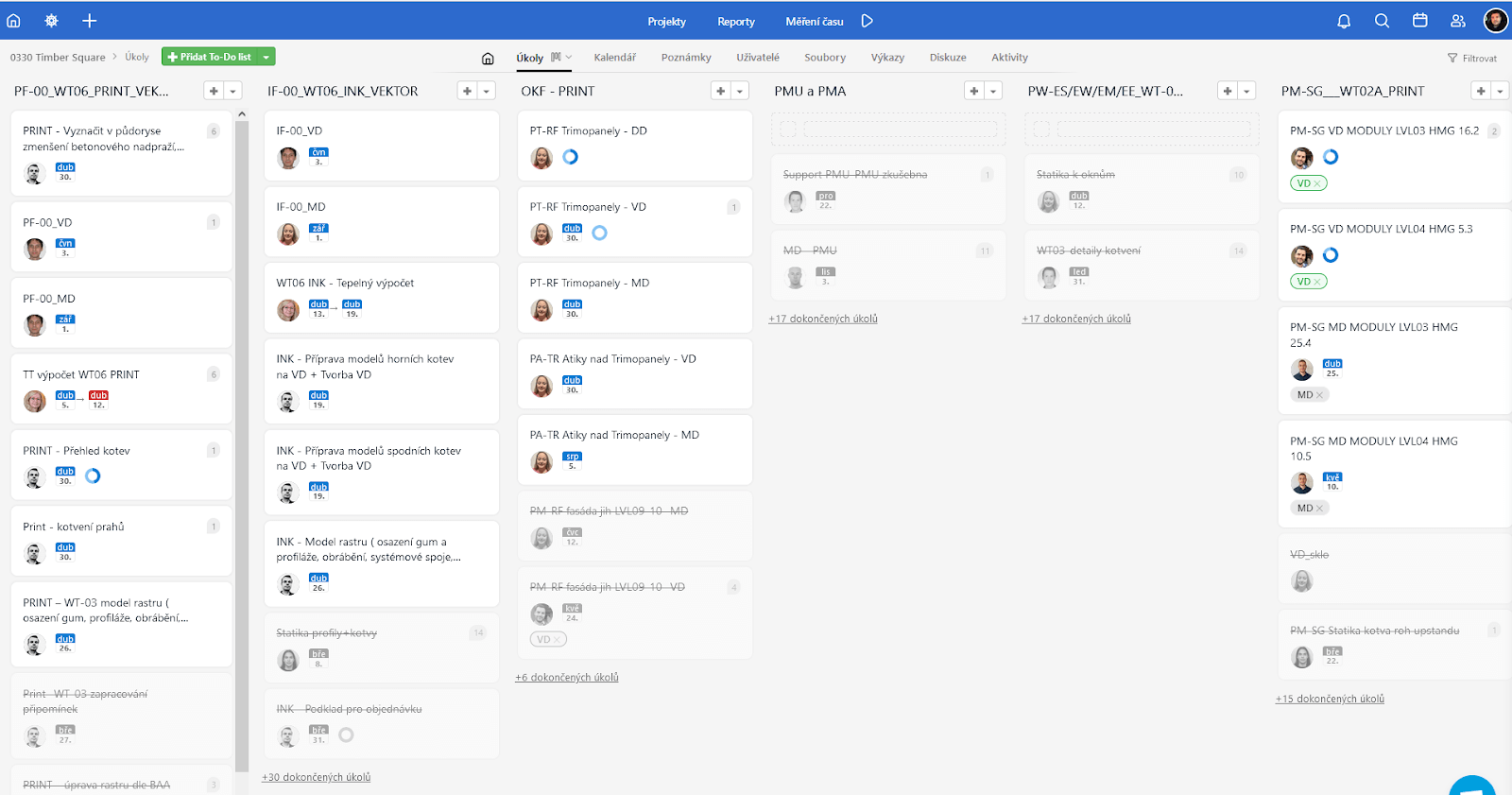Click the progress circle on PRINT - Přehled kotev

[93, 475]
